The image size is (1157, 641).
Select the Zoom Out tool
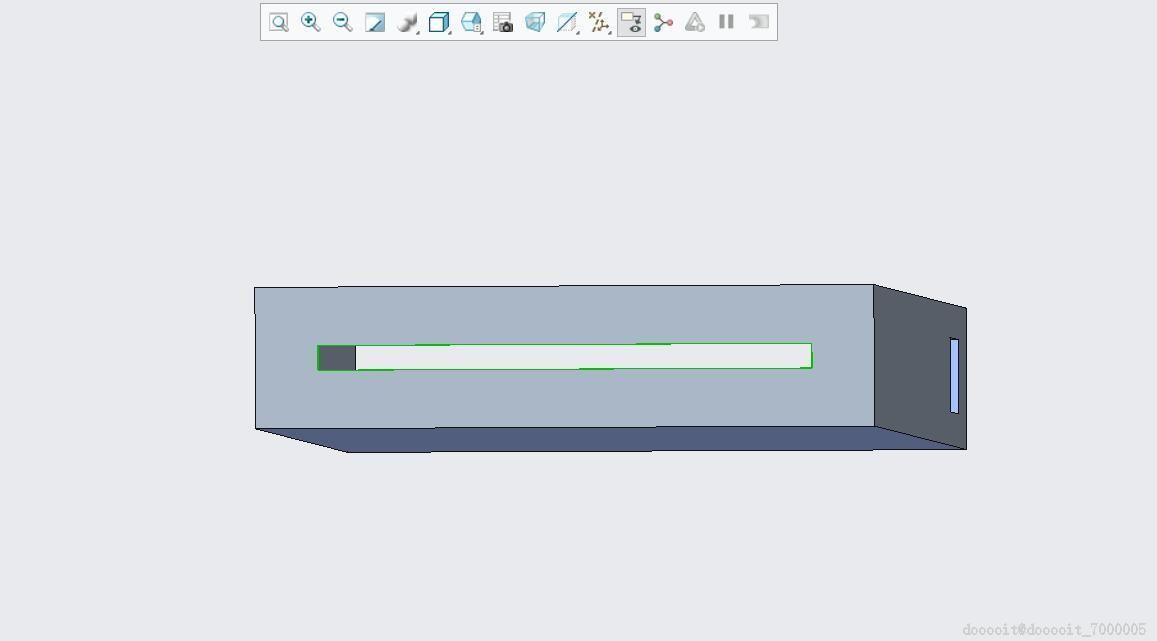tap(342, 22)
